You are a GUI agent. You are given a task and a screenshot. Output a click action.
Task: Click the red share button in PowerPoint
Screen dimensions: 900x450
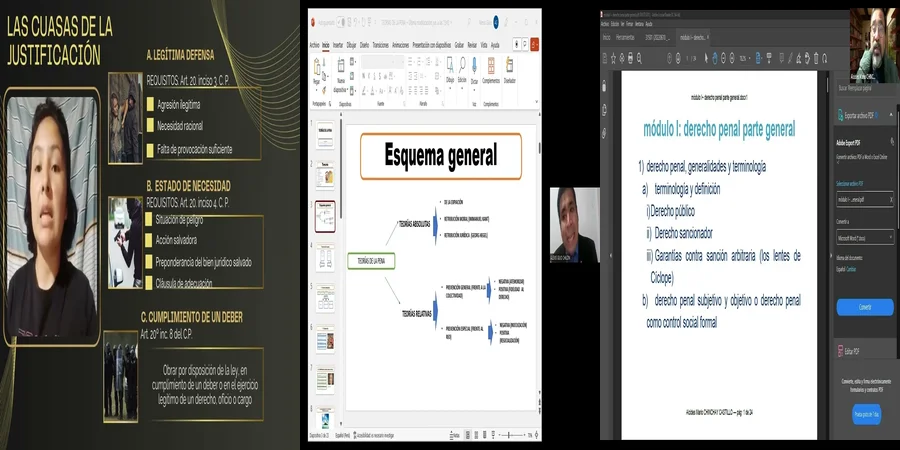pyautogui.click(x=534, y=44)
